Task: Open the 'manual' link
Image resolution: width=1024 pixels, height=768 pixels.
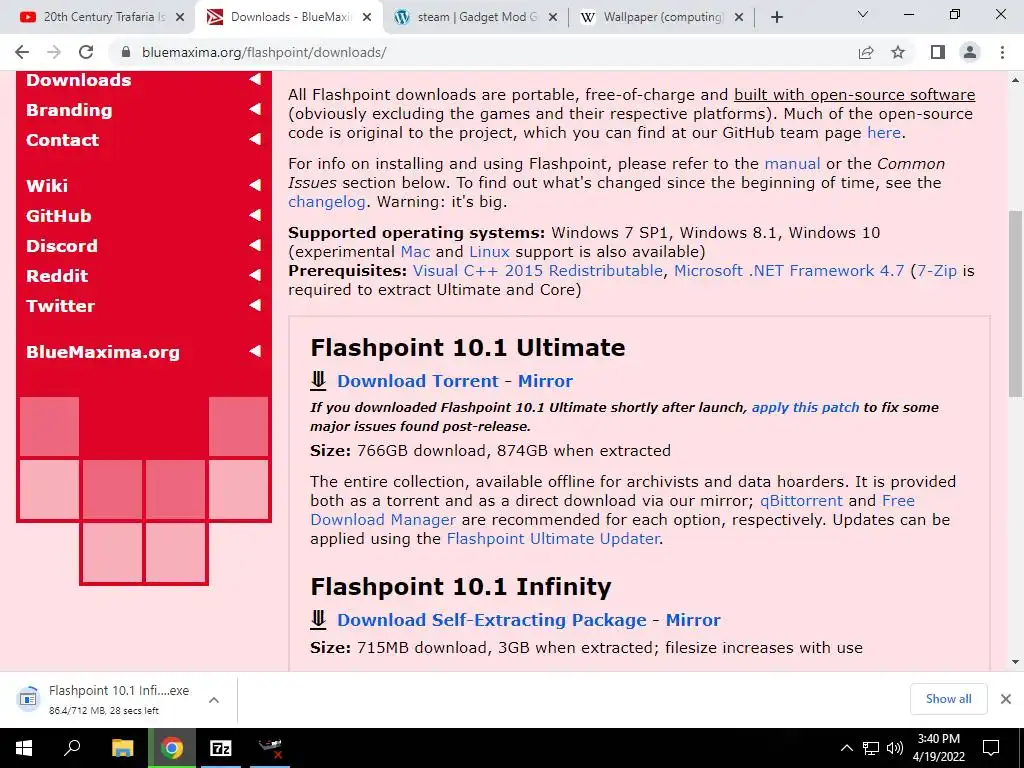Action: (x=792, y=164)
